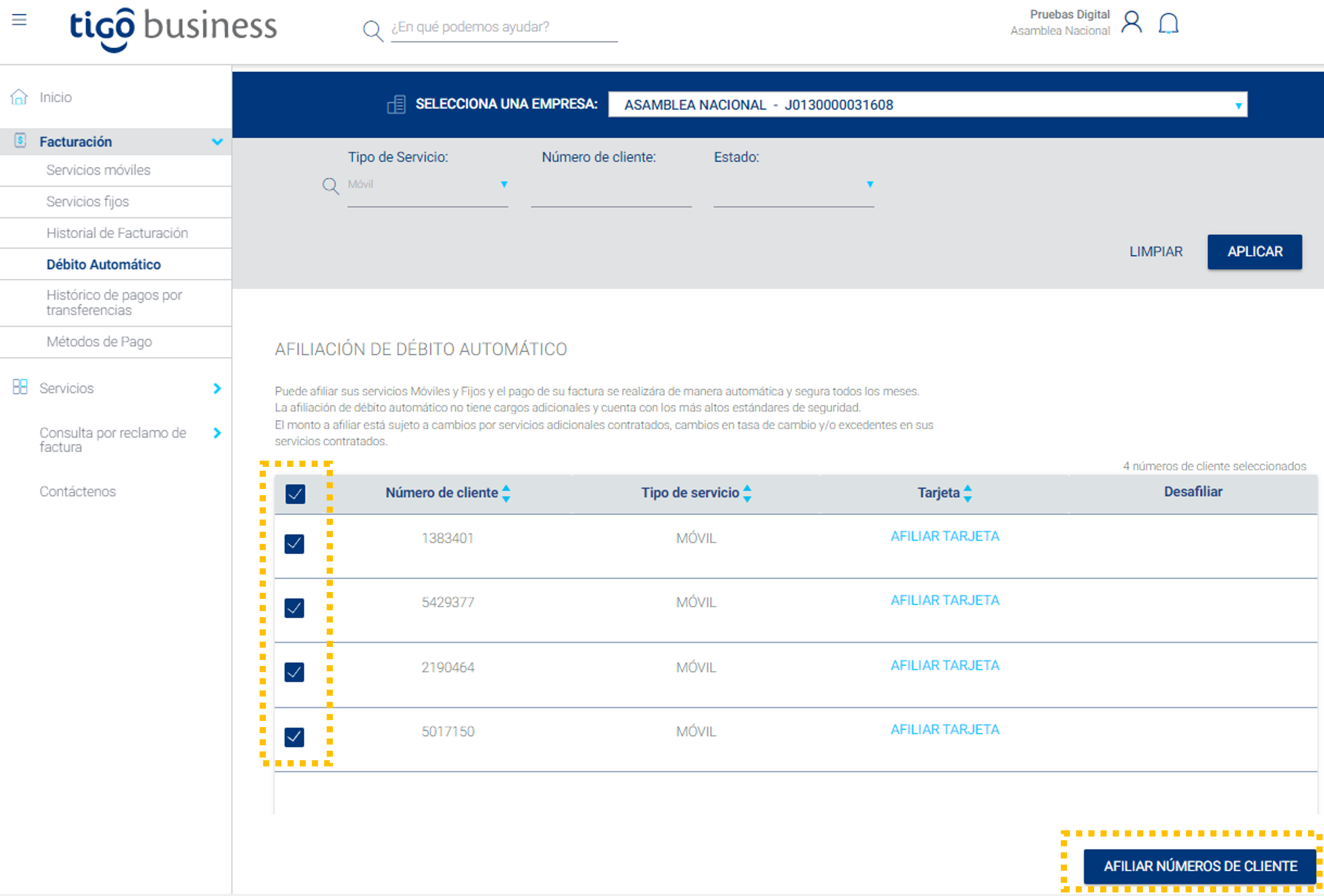Expand the Servicios section chevron
This screenshot has height=896, width=1324.
pos(217,388)
